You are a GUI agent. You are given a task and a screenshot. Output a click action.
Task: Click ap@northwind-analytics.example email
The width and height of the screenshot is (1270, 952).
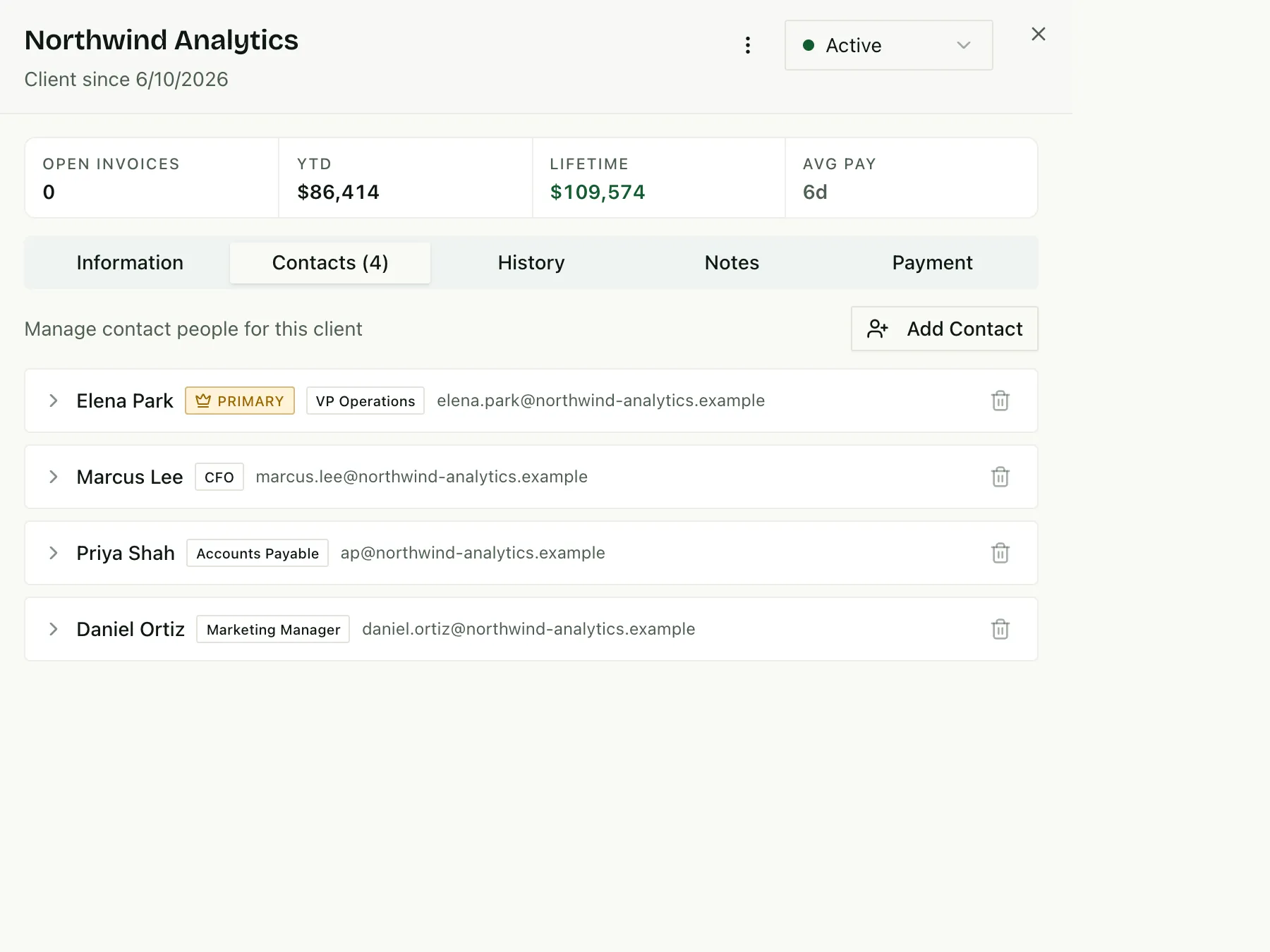pyautogui.click(x=473, y=553)
